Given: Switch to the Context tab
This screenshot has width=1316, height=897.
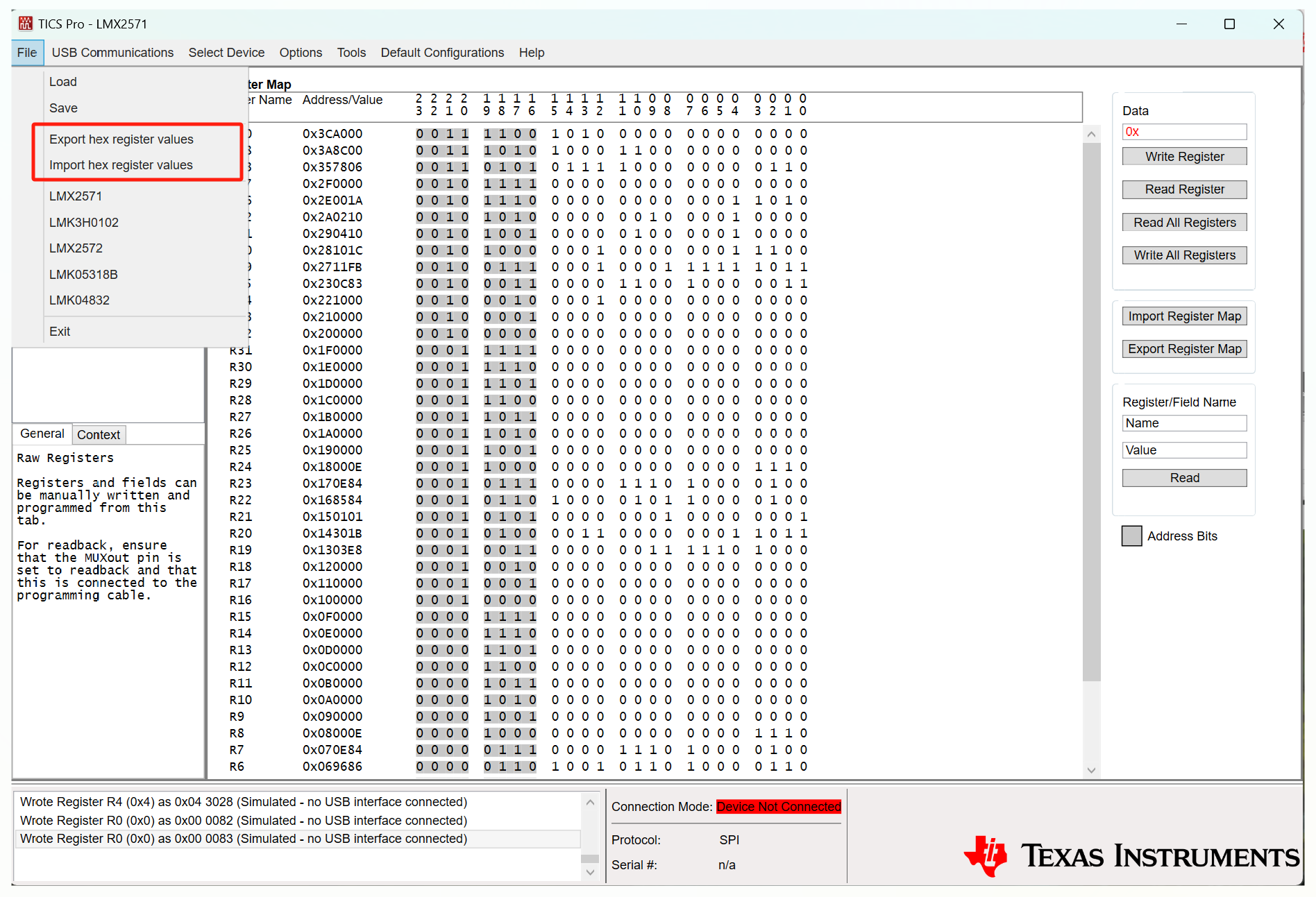Looking at the screenshot, I should pos(99,435).
